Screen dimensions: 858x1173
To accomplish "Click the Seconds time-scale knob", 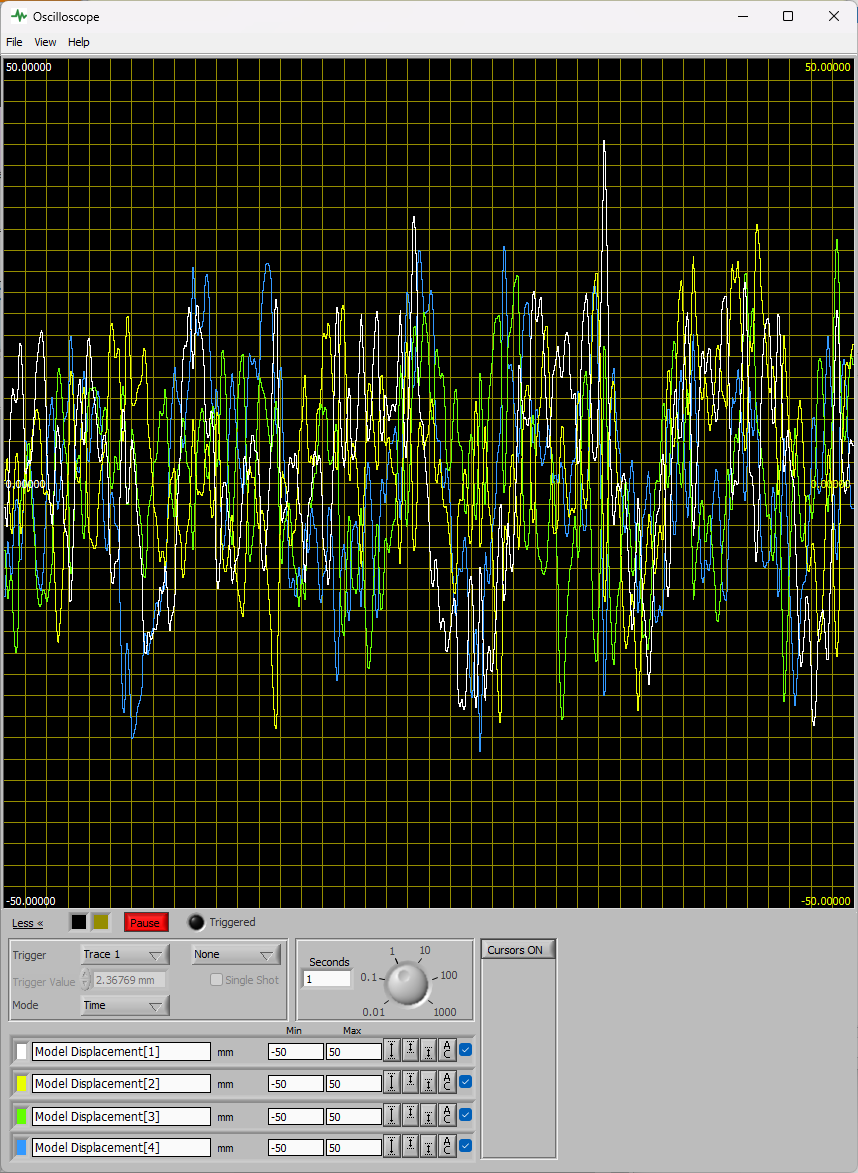I will [408, 984].
